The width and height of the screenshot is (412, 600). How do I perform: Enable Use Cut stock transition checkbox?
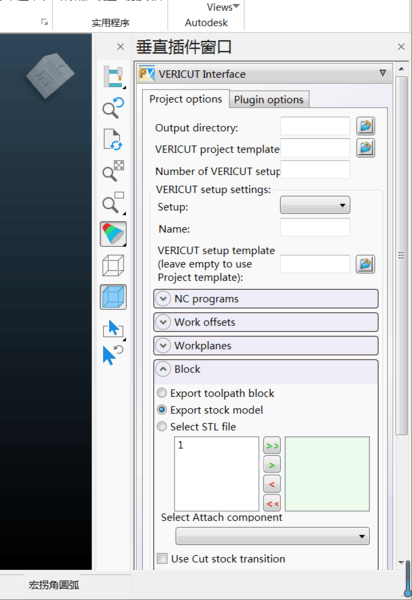click(x=162, y=558)
